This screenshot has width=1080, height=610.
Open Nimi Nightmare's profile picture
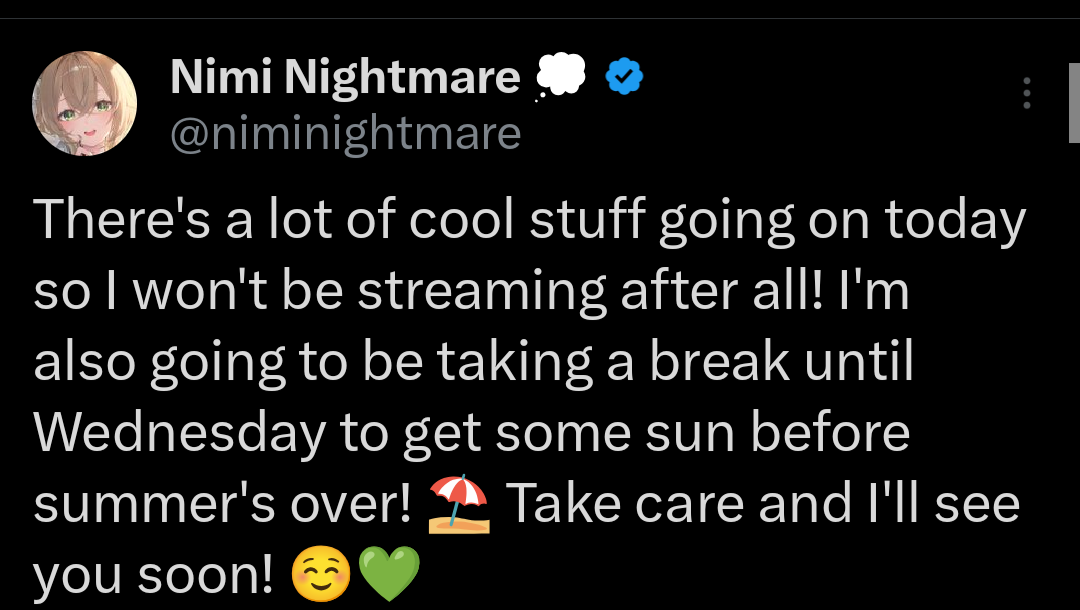pos(84,104)
